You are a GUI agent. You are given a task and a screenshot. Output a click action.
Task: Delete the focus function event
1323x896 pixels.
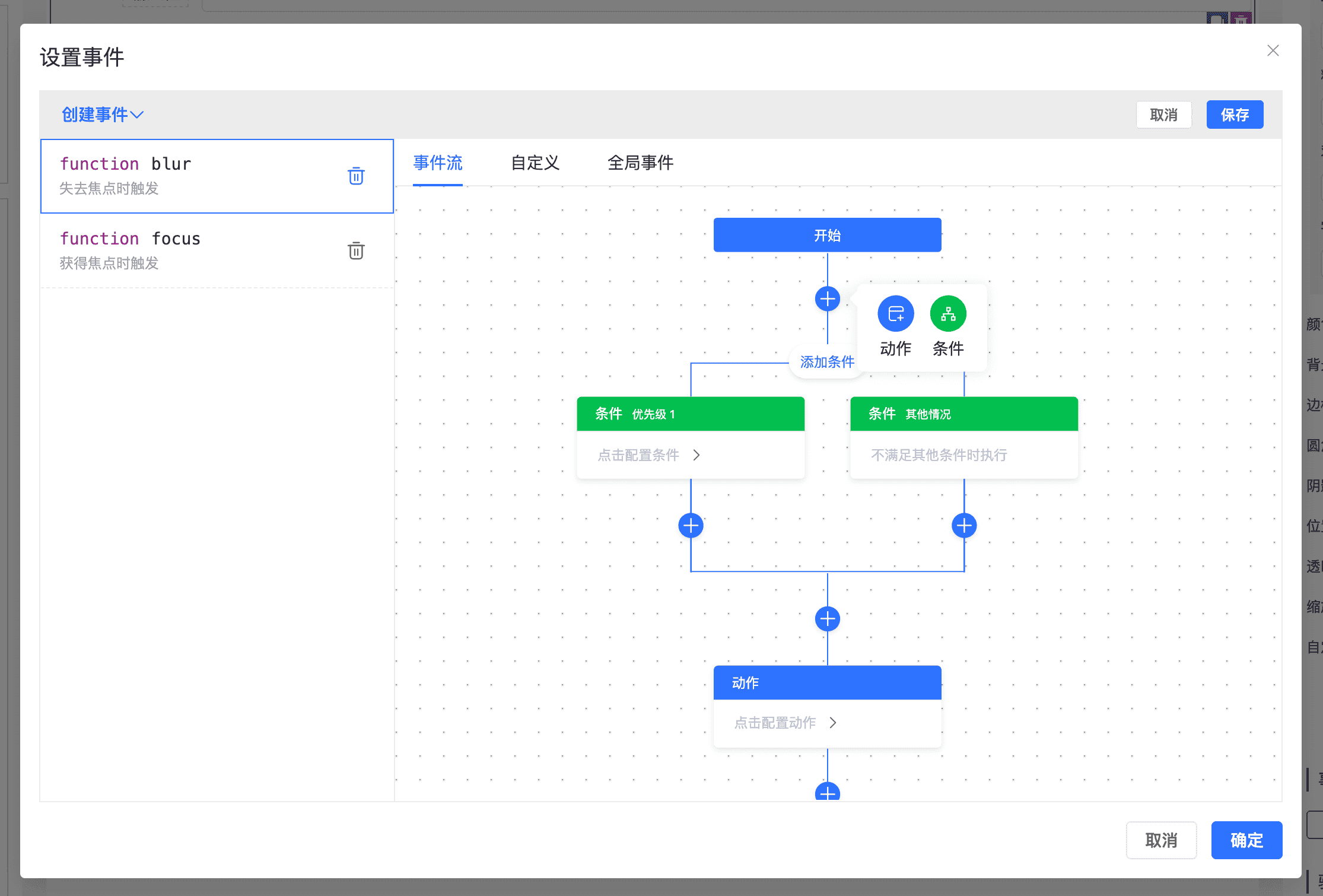(x=356, y=251)
